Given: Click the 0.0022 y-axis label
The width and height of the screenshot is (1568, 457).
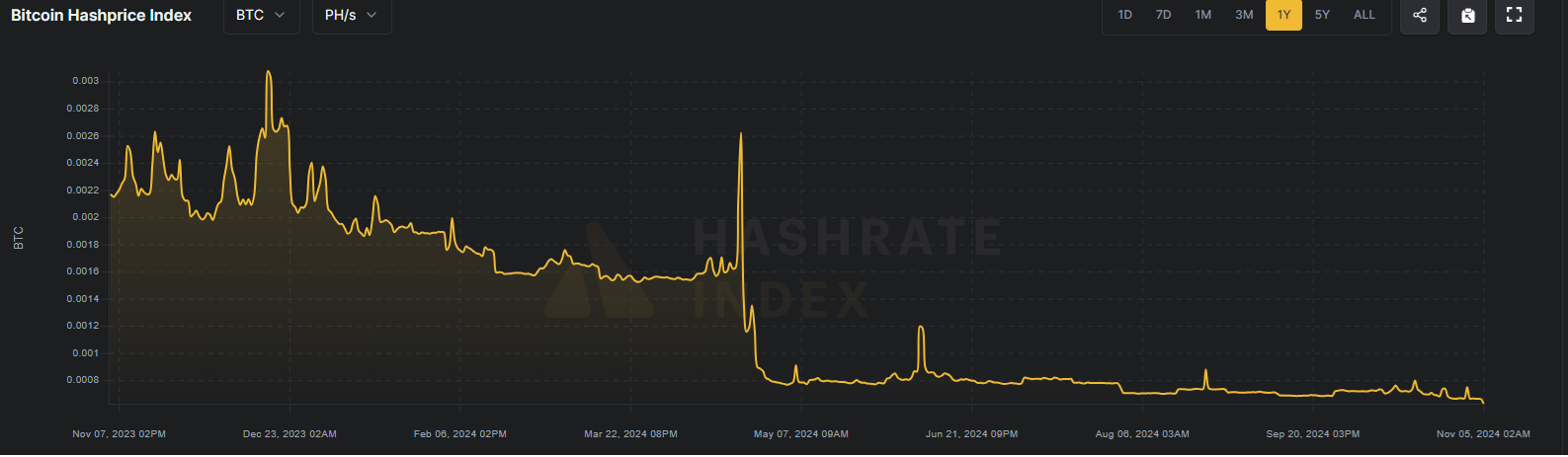Looking at the screenshot, I should coord(83,190).
